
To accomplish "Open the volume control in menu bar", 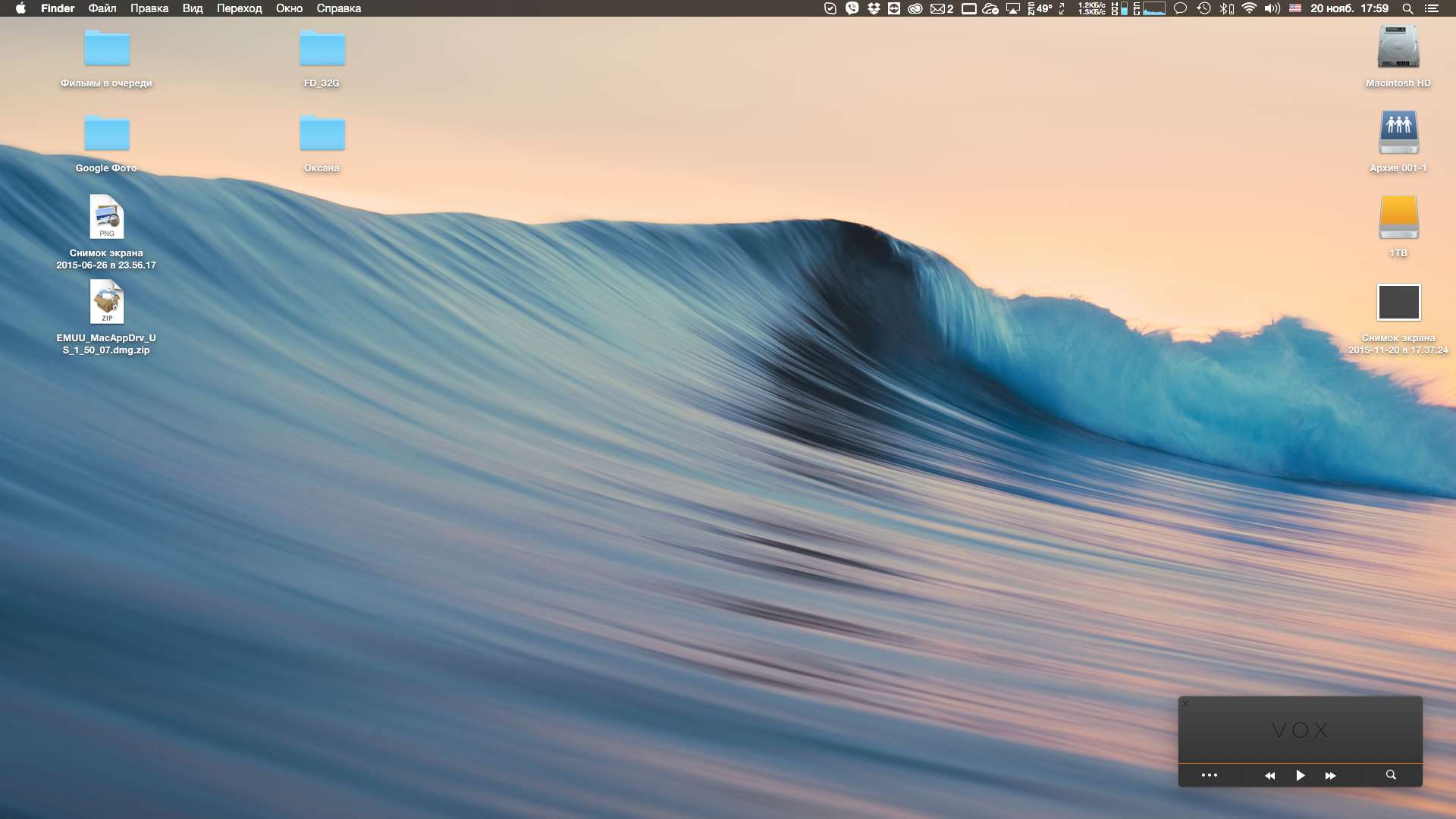I will (x=1272, y=8).
